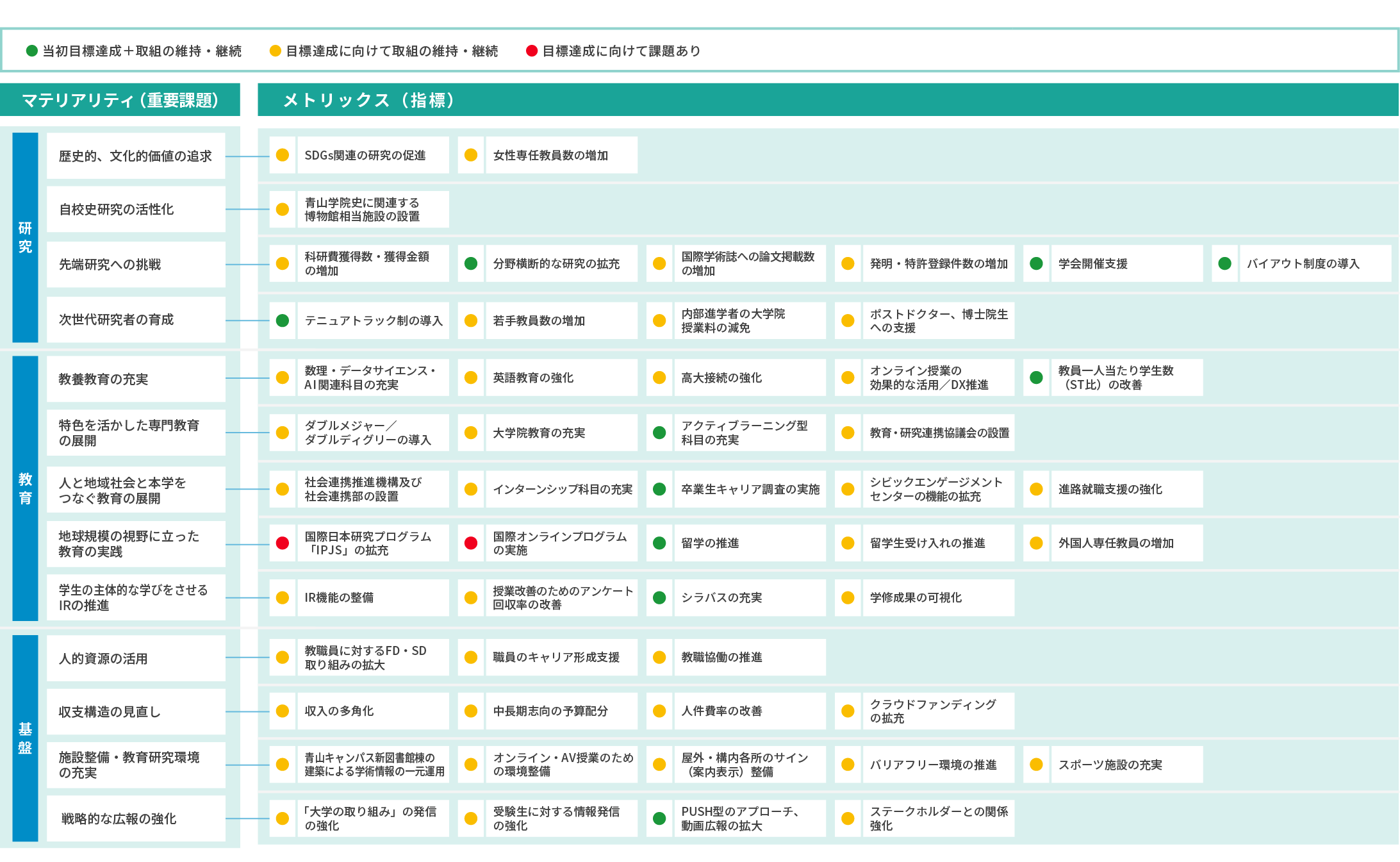Select the メトリックス(指標) header

click(828, 100)
